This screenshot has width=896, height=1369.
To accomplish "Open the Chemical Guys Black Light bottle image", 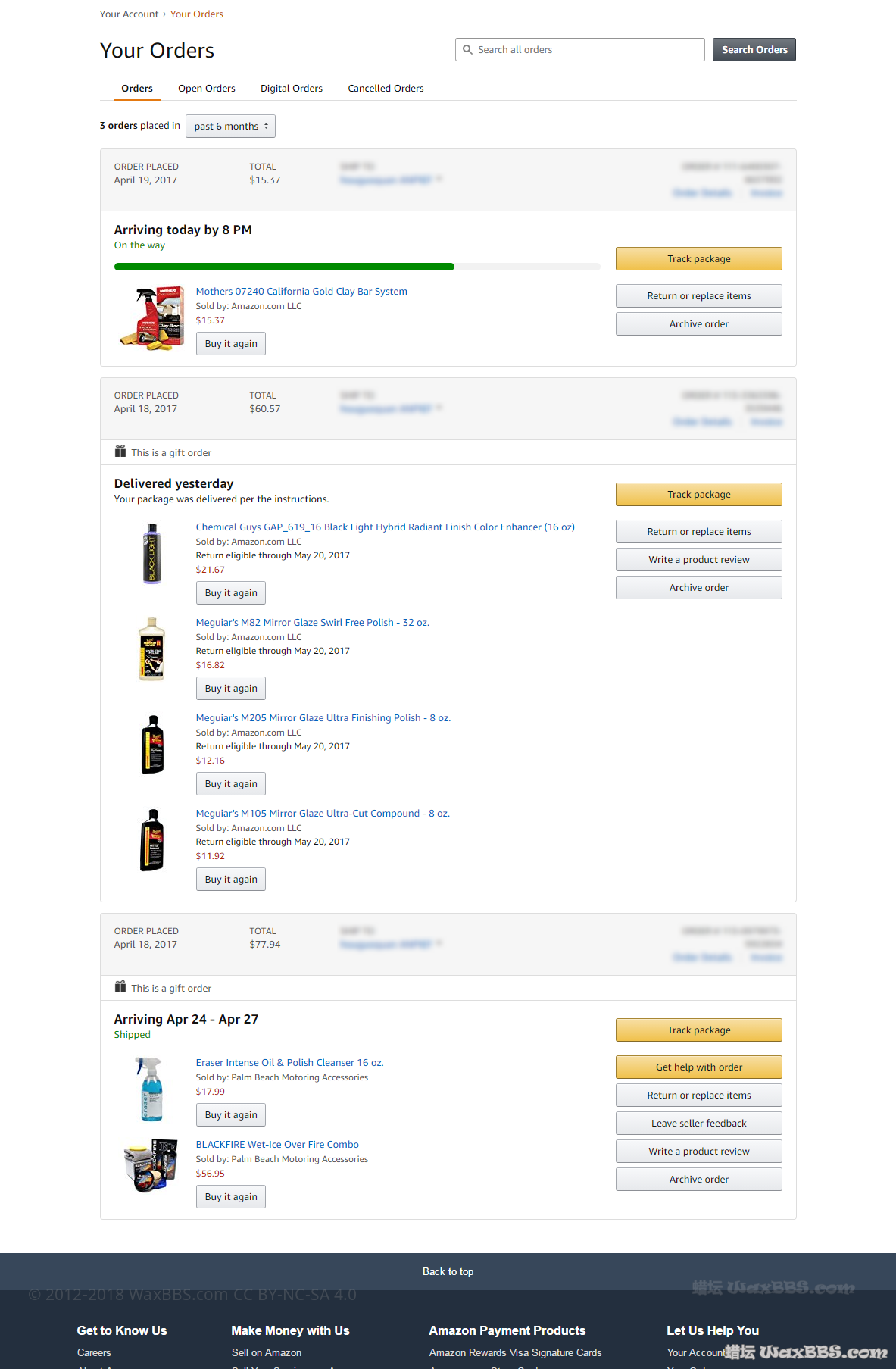I will (x=152, y=553).
